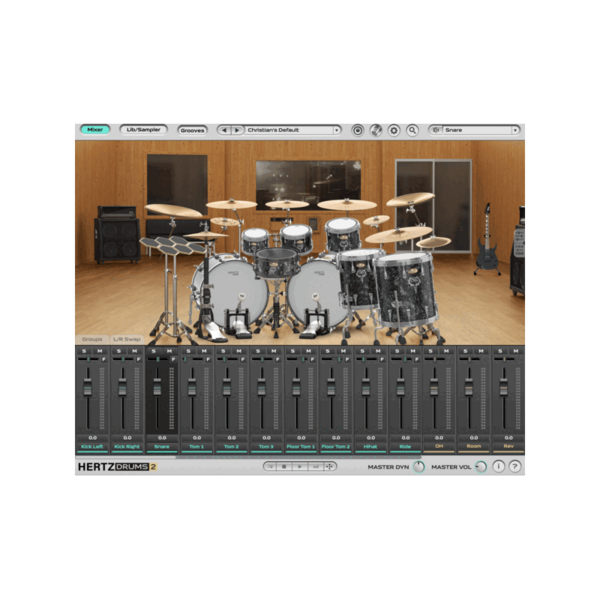
Task: Click the magnifier search icon
Action: [412, 130]
